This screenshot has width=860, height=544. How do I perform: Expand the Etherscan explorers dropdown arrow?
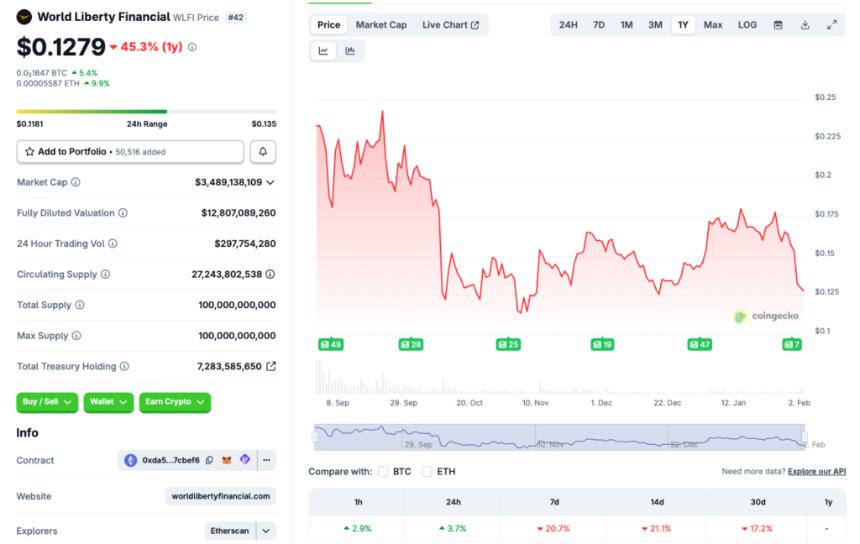pos(266,531)
